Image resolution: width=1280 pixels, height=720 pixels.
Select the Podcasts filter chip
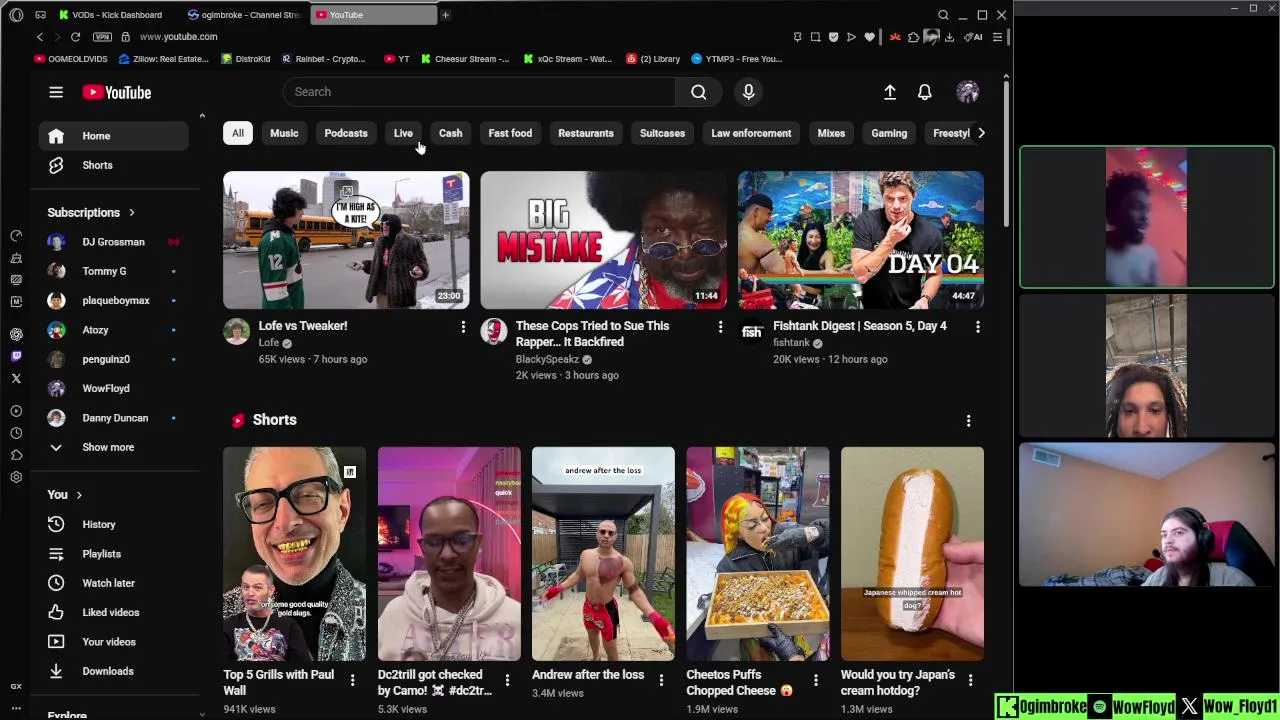(x=346, y=133)
